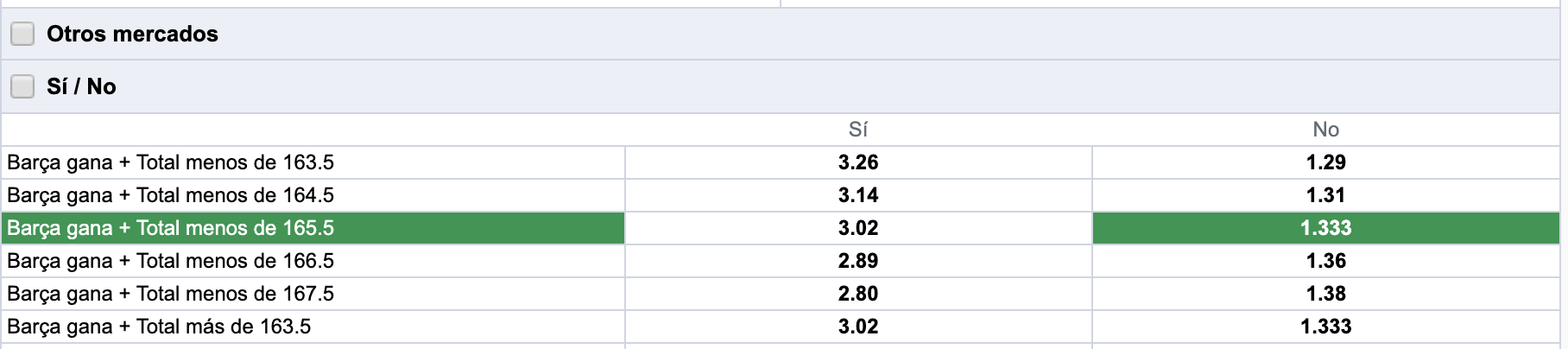Tick the Sí / No checkbox
The height and width of the screenshot is (349, 1568).
tap(22, 86)
